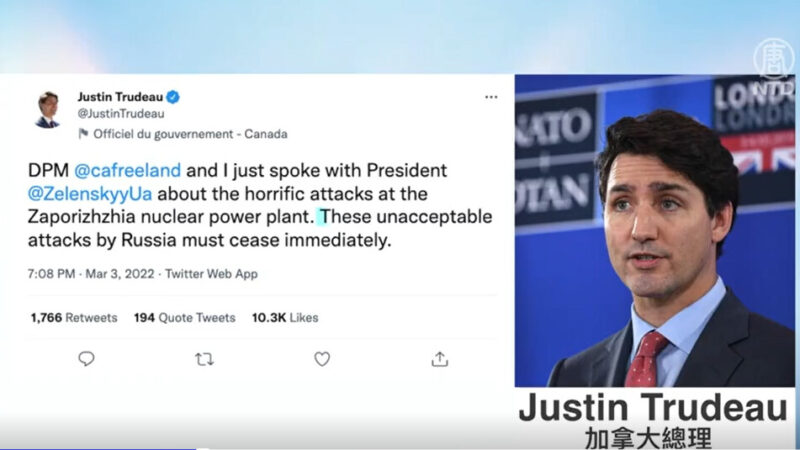Click the blue verified badge

173,96
